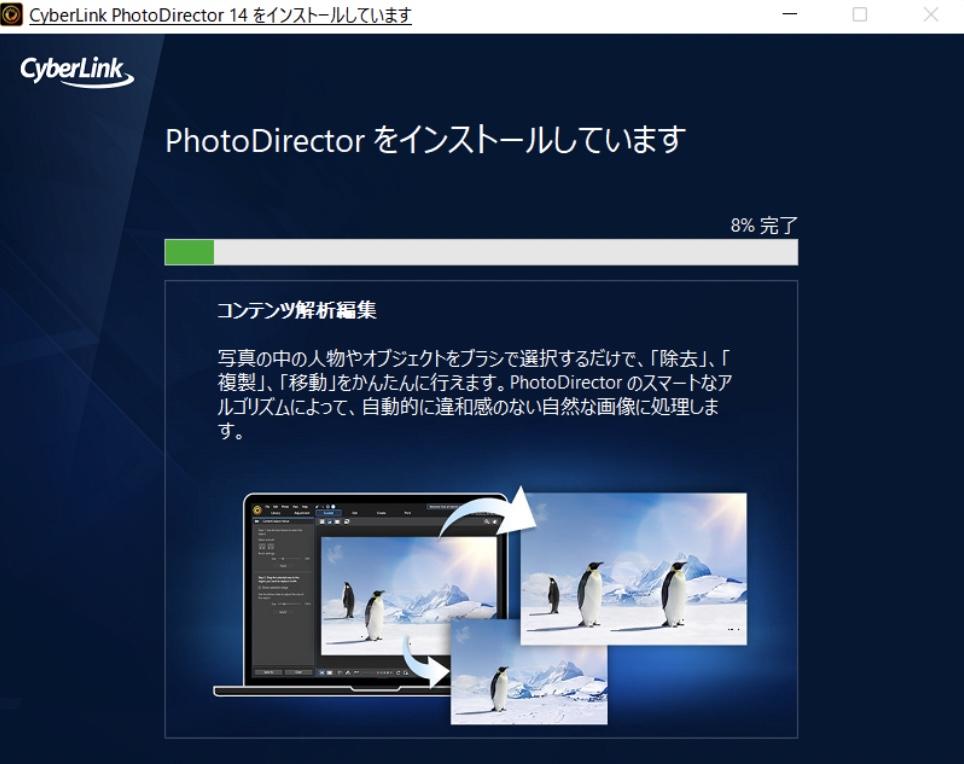Click the green installation progress bar
The height and width of the screenshot is (764, 964).
(481, 252)
